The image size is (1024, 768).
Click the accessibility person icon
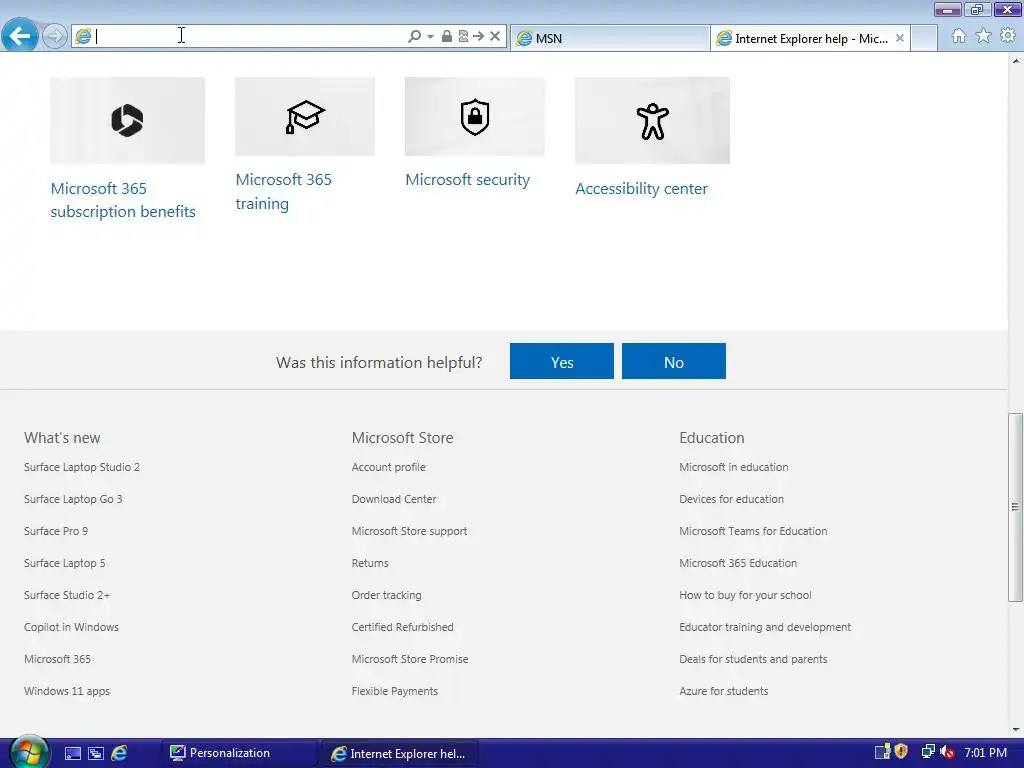(652, 120)
